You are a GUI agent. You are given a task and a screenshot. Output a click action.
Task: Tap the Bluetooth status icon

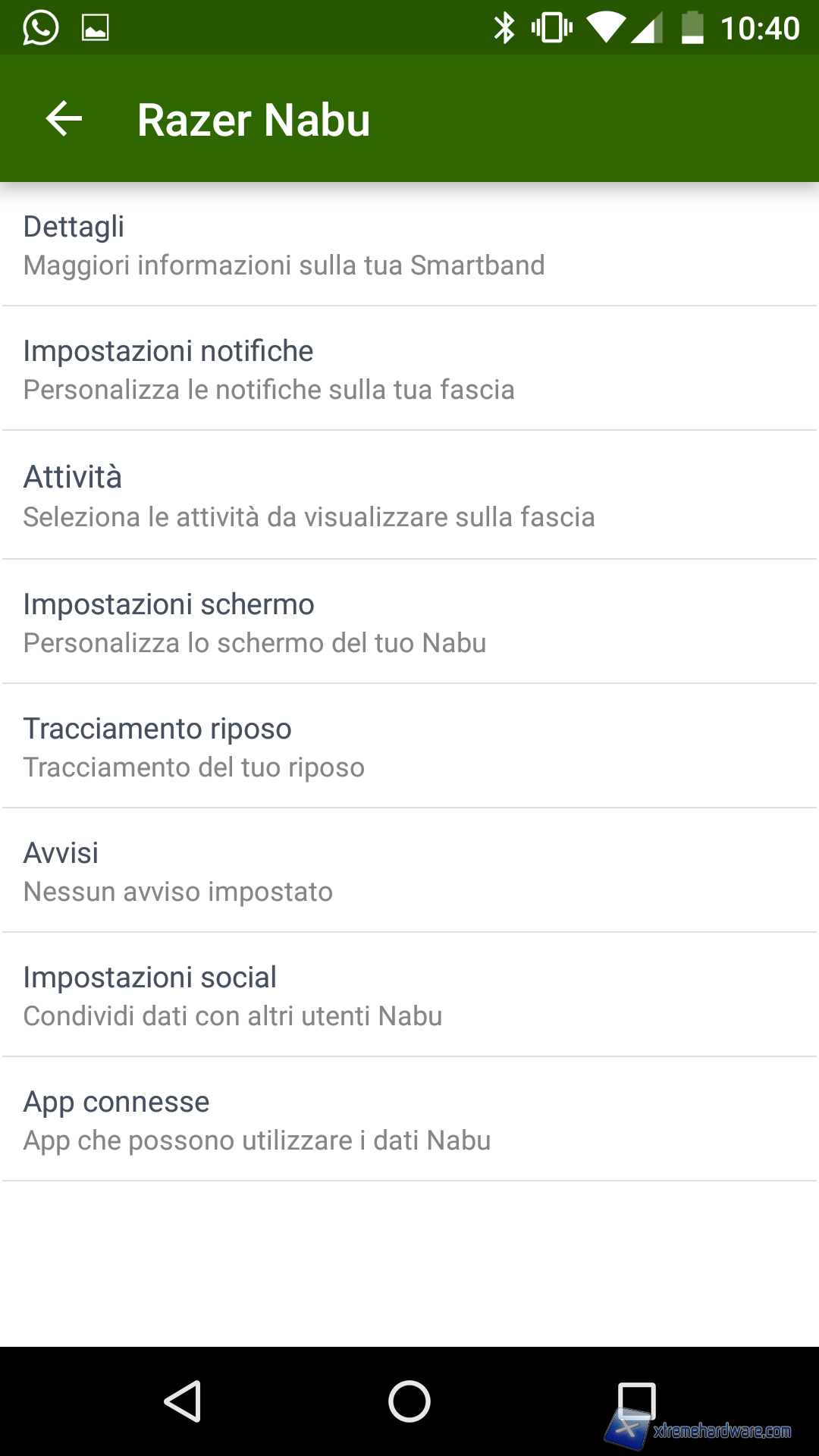[504, 28]
